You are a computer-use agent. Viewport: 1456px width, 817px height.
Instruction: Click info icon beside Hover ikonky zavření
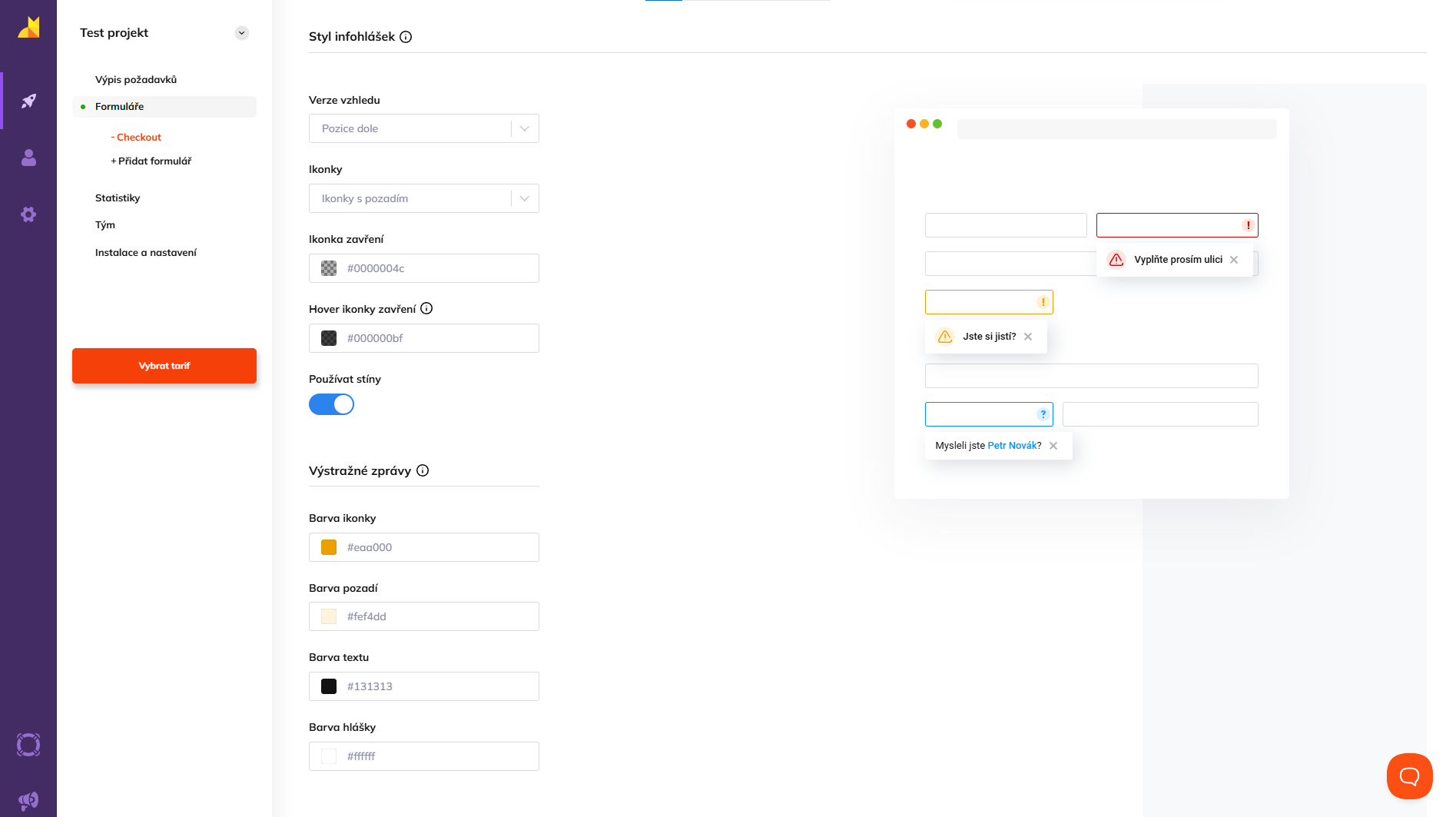tap(426, 309)
